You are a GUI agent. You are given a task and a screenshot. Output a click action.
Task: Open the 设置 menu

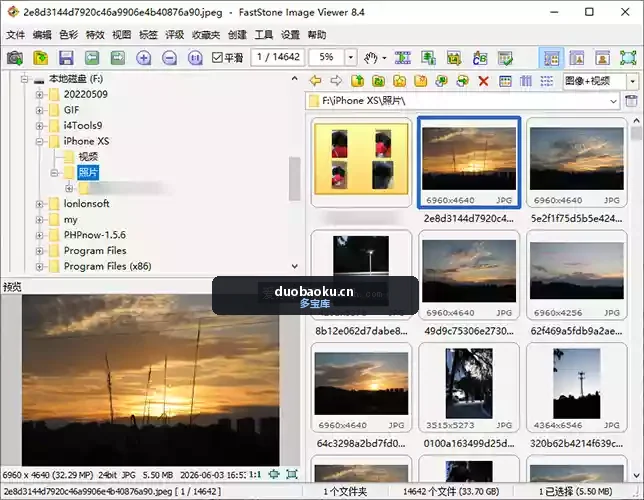point(290,35)
